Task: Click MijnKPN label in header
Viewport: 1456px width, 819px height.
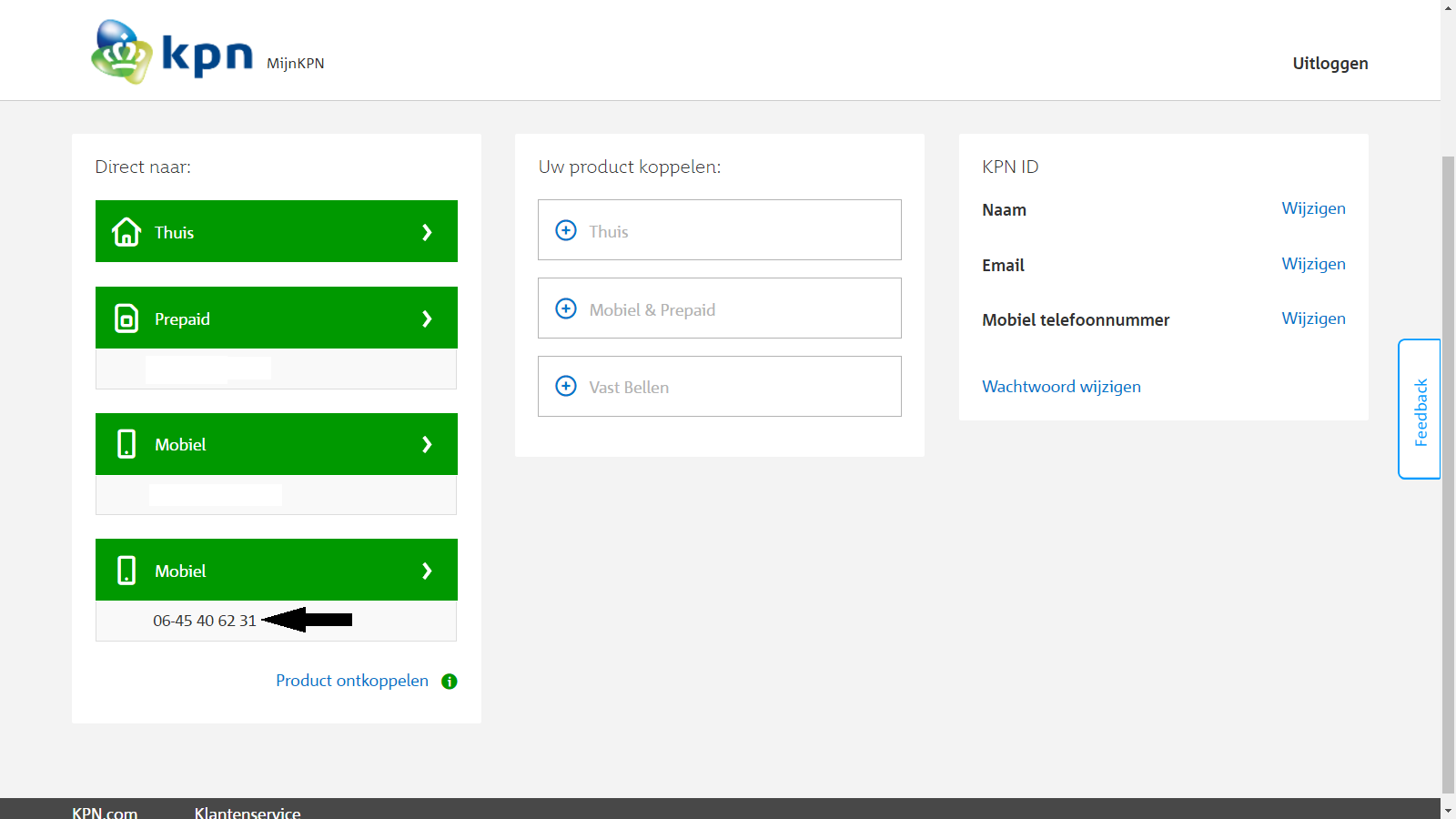Action: point(295,64)
